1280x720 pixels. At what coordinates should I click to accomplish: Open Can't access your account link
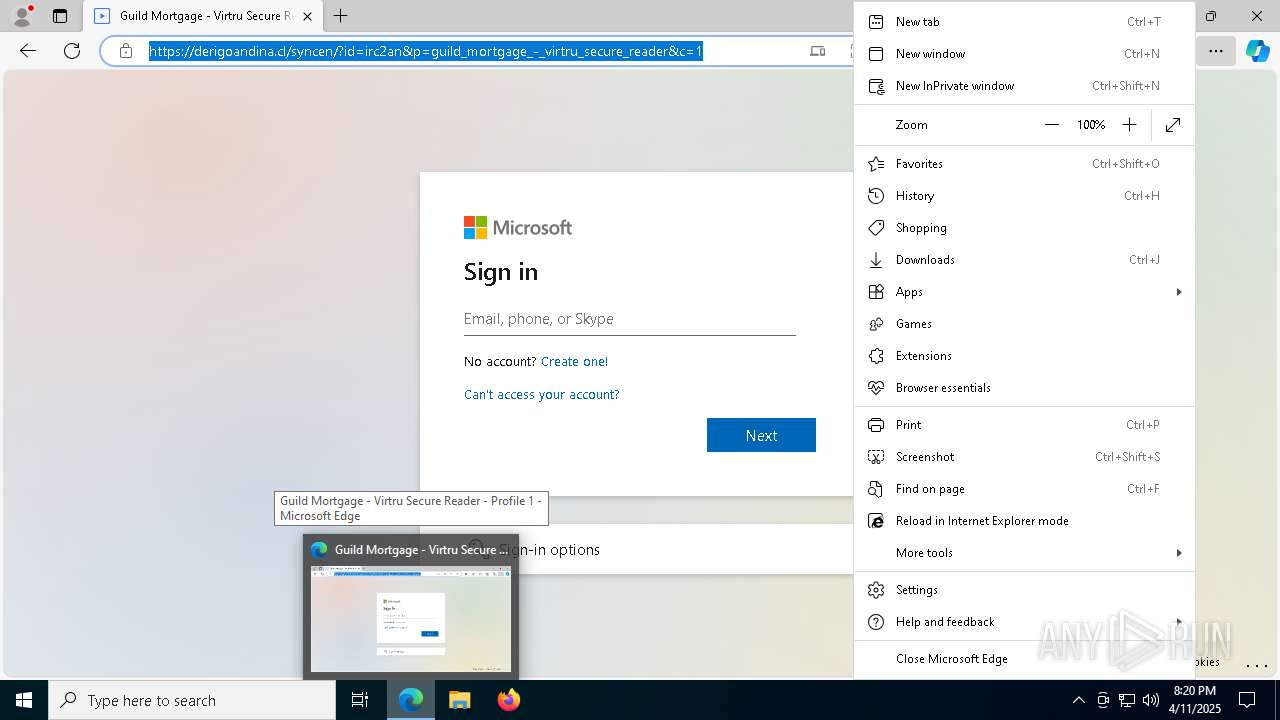pyautogui.click(x=541, y=395)
